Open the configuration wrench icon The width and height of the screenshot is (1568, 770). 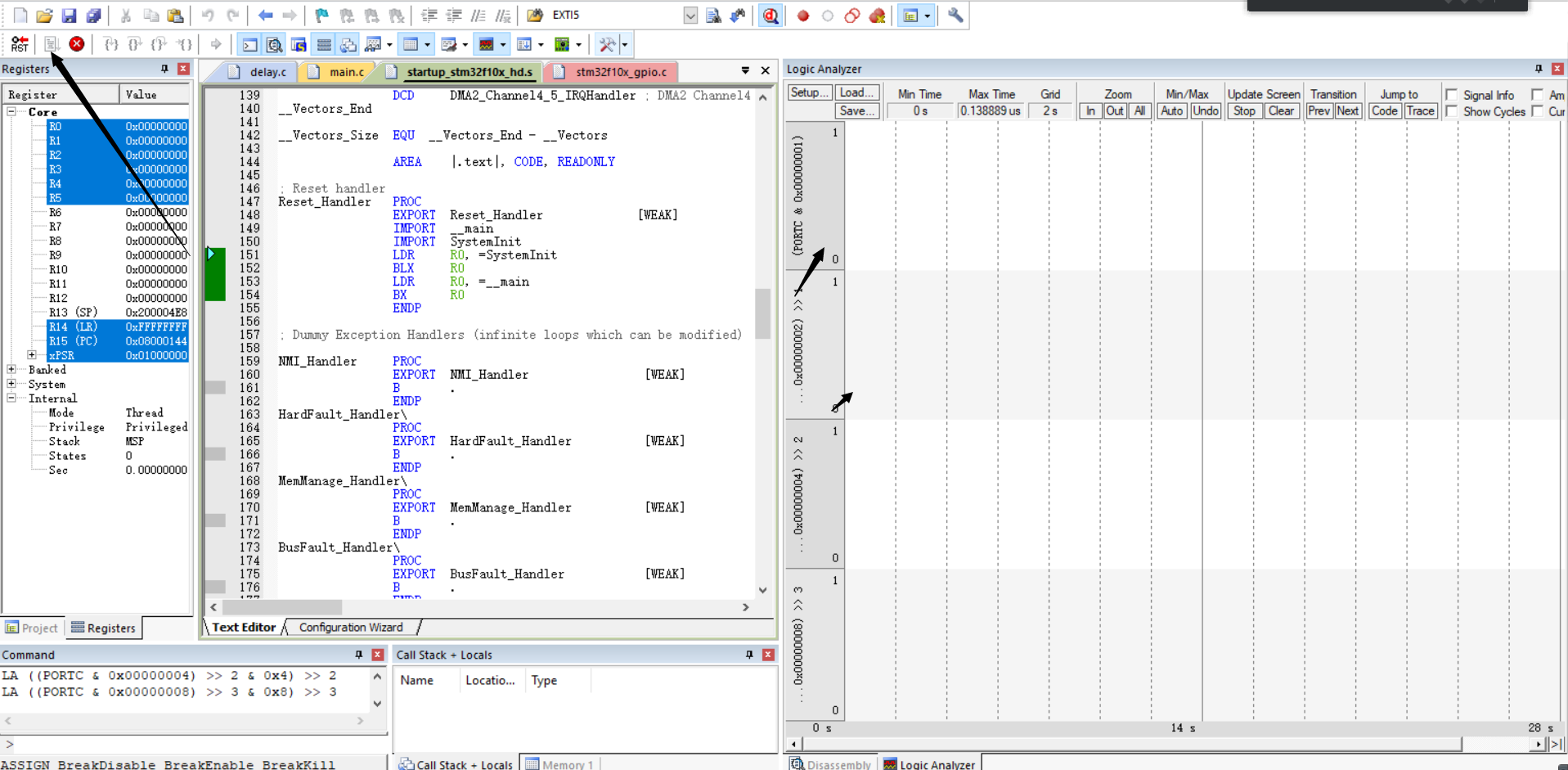955,16
